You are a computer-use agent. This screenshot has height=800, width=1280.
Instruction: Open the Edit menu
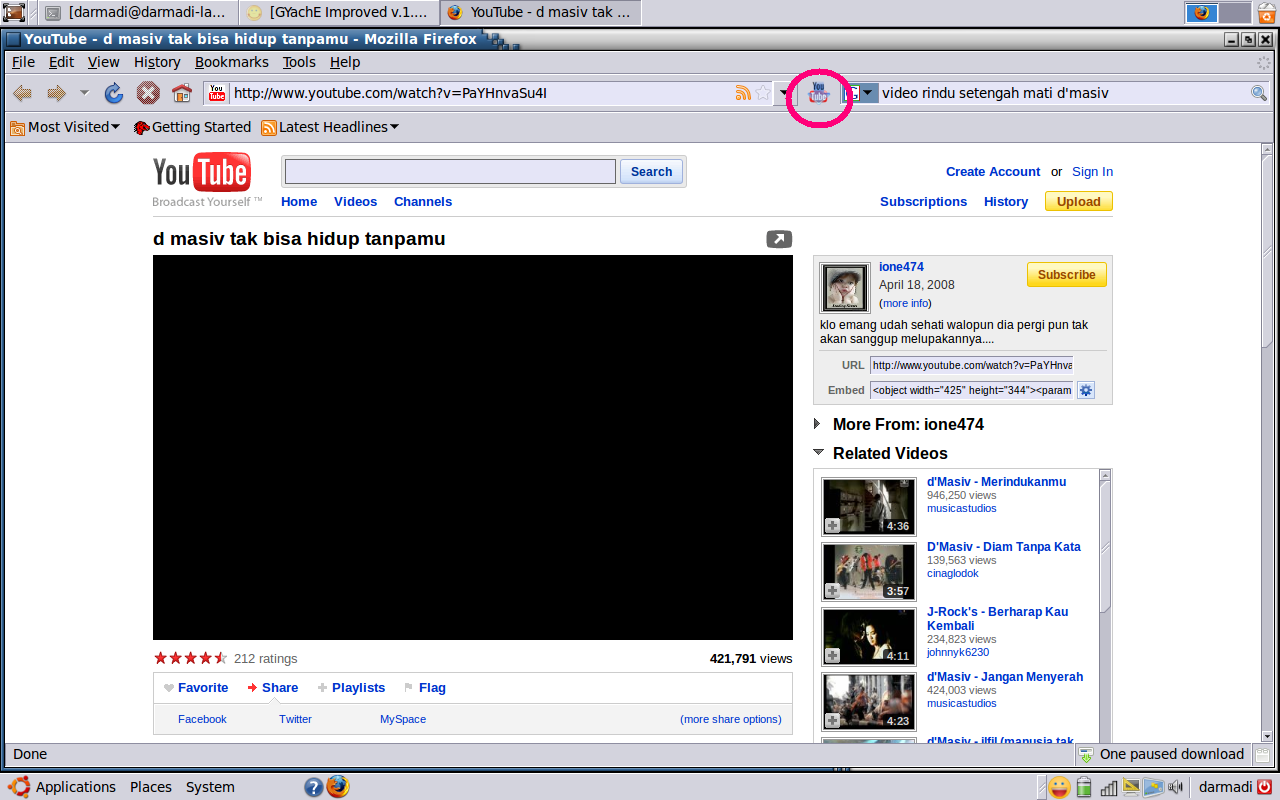click(x=61, y=62)
